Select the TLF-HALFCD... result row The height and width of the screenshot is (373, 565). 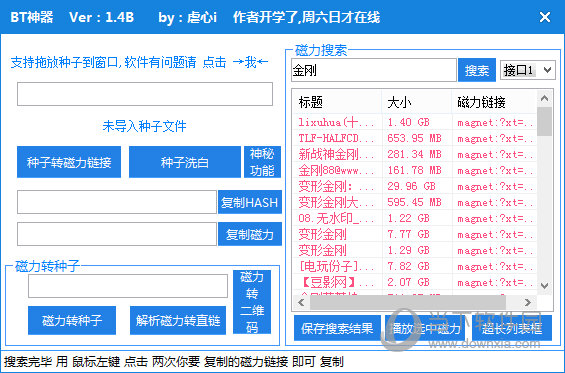click(414, 138)
